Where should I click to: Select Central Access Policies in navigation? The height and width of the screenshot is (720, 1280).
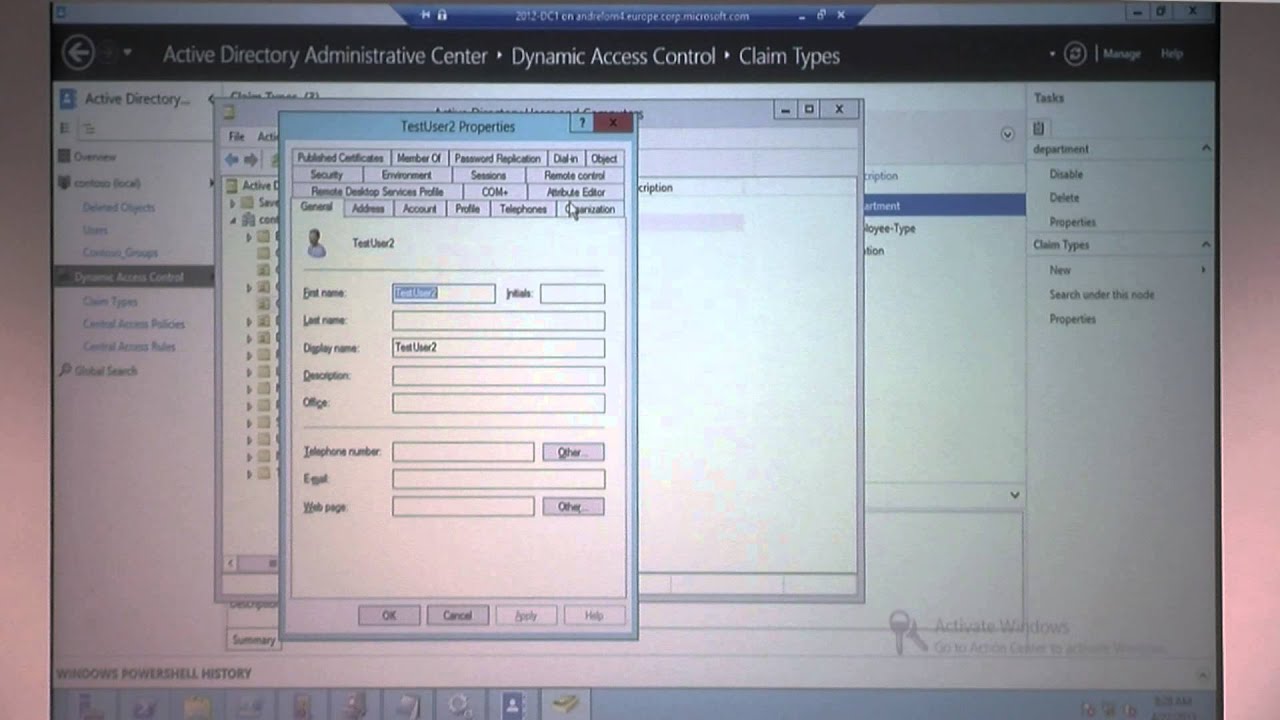pyautogui.click(x=134, y=324)
